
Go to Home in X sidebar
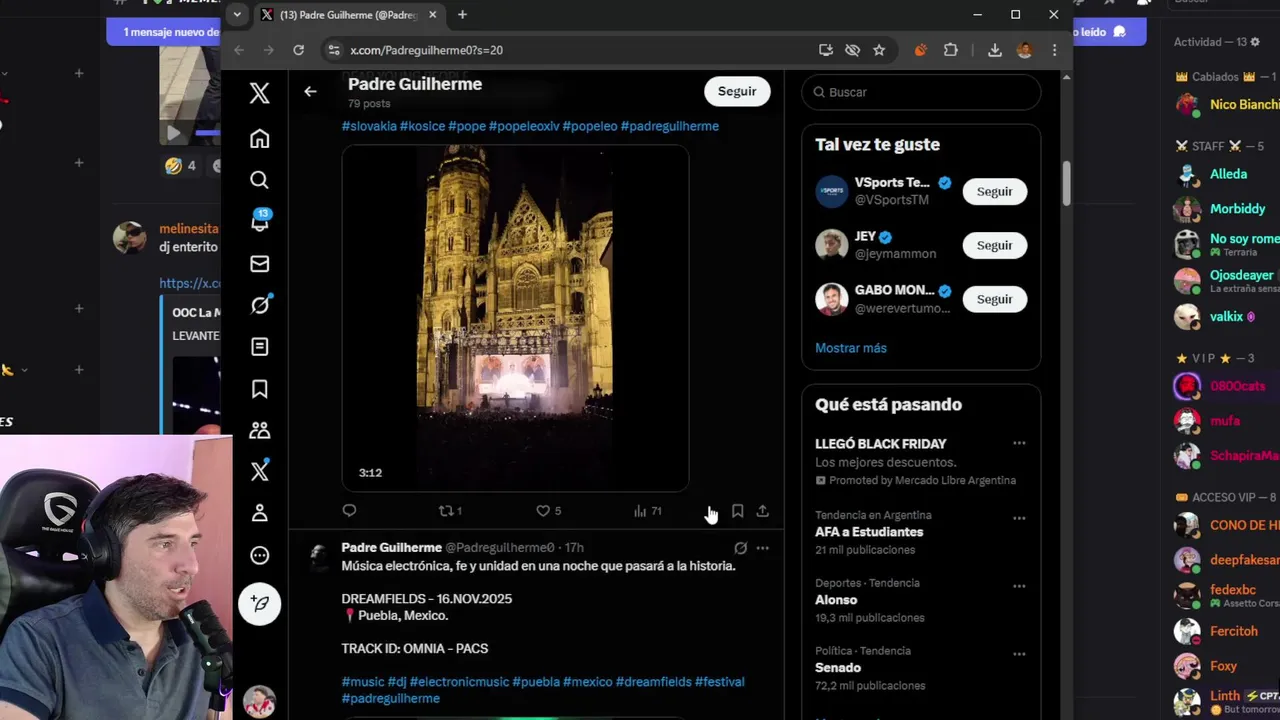[x=260, y=138]
